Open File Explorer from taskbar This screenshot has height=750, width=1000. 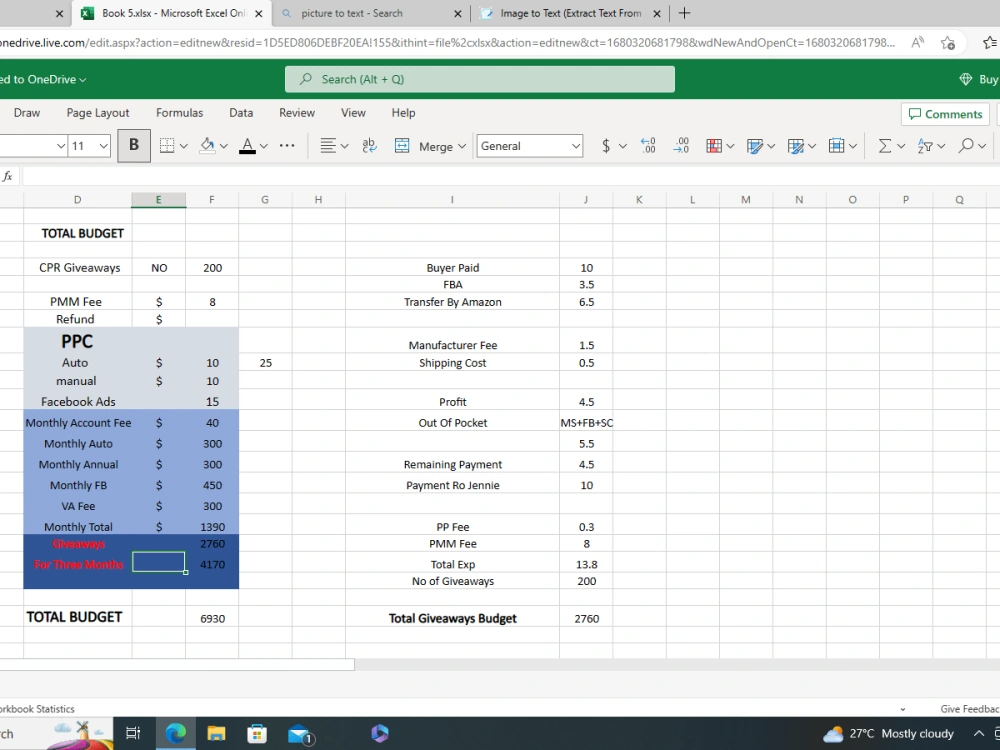pyautogui.click(x=216, y=733)
